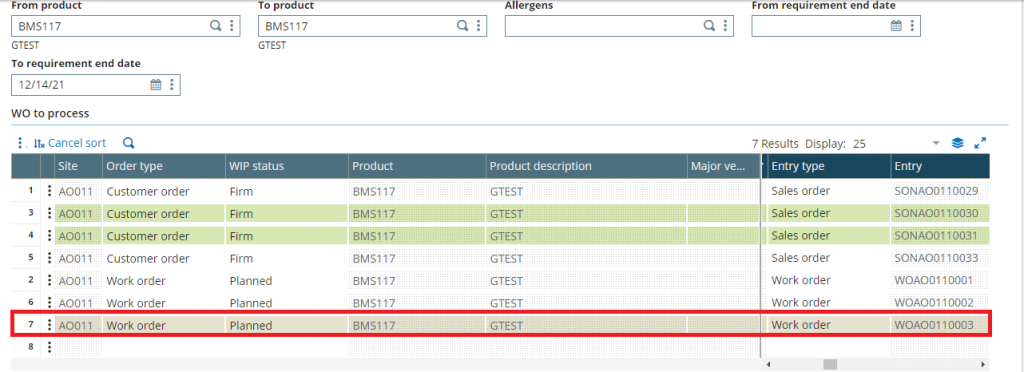The width and height of the screenshot is (1024, 372).
Task: Select entry cell WOAO0110001
Action: click(940, 281)
